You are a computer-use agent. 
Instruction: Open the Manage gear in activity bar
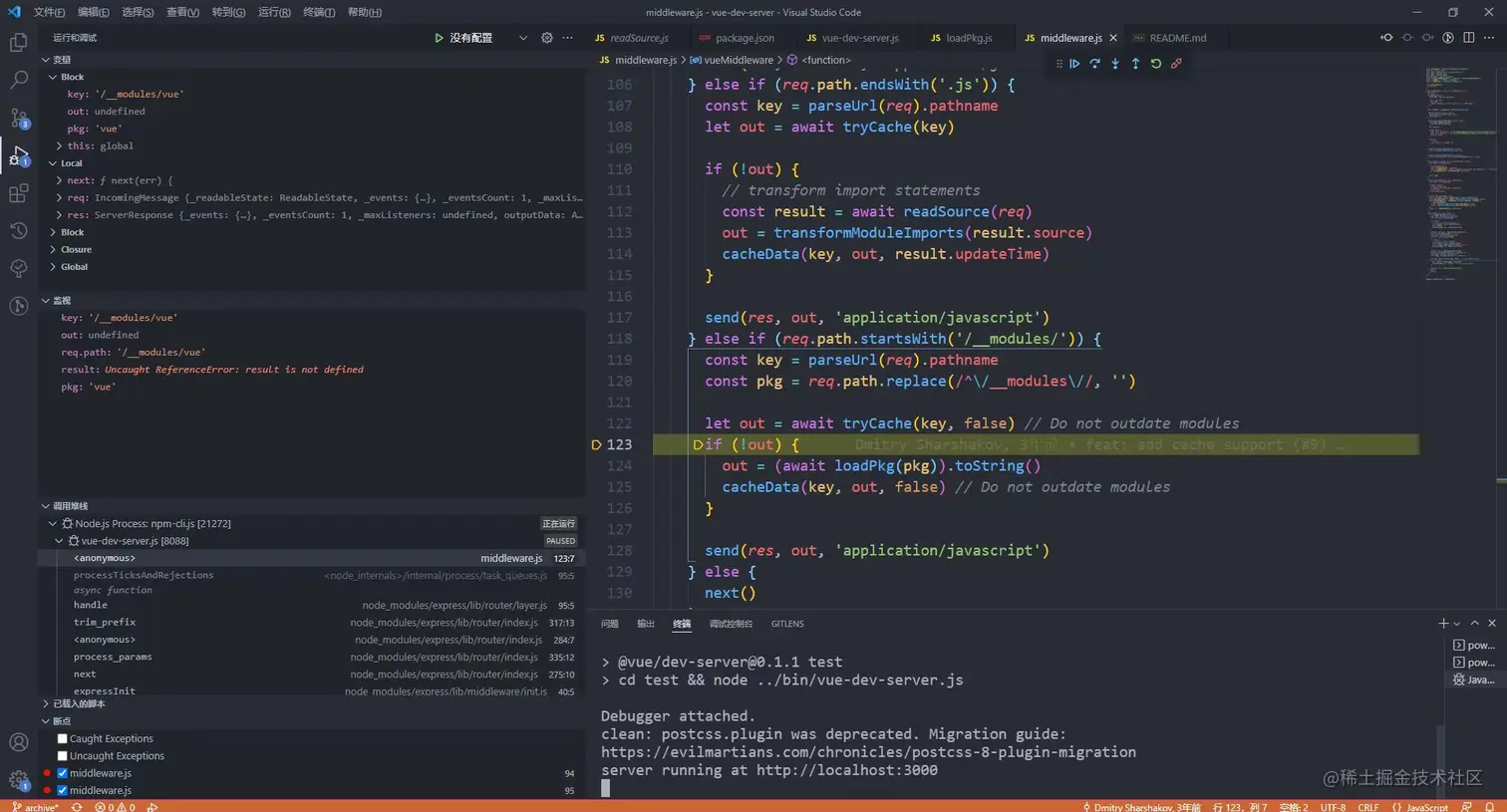click(18, 780)
